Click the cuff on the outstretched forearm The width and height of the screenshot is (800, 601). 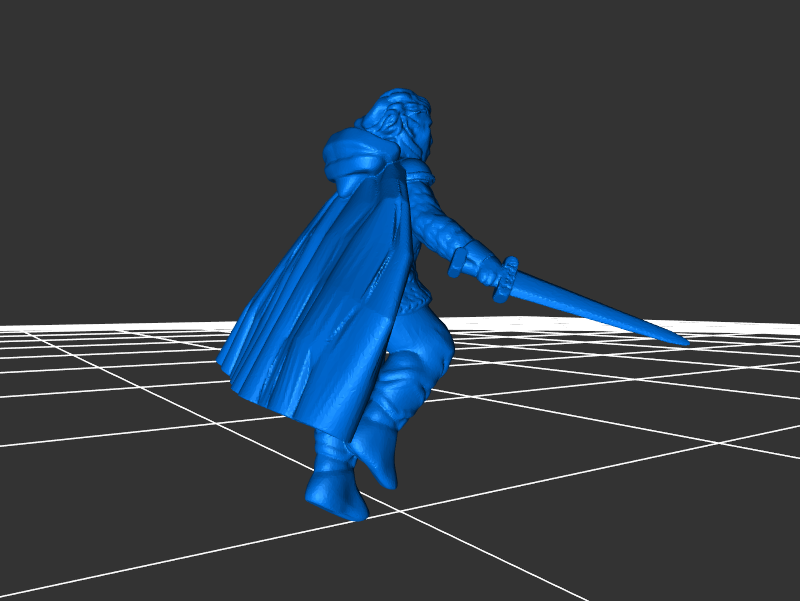pos(462,261)
